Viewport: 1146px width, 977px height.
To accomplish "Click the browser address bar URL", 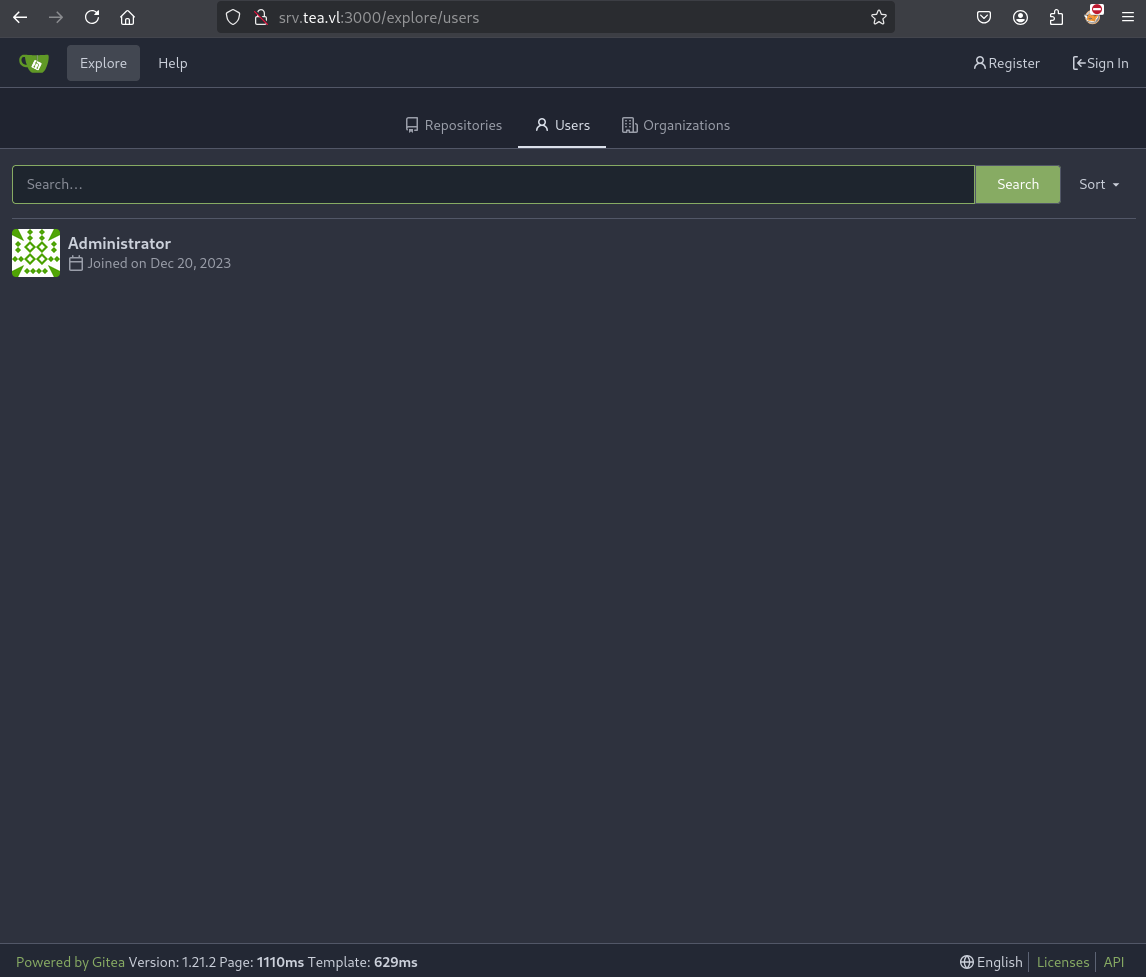I will 379,18.
